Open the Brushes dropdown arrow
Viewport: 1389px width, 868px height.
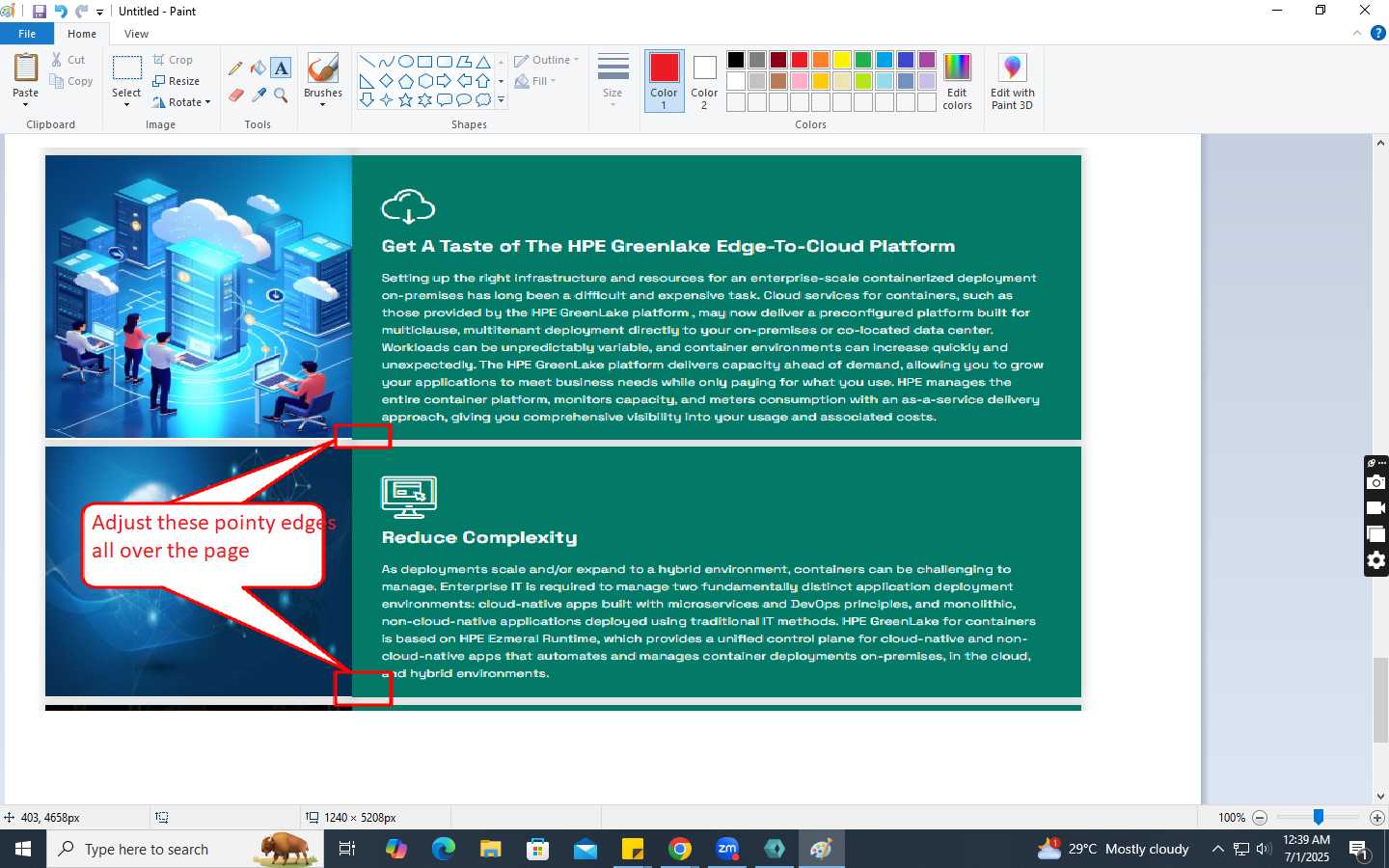(322, 104)
